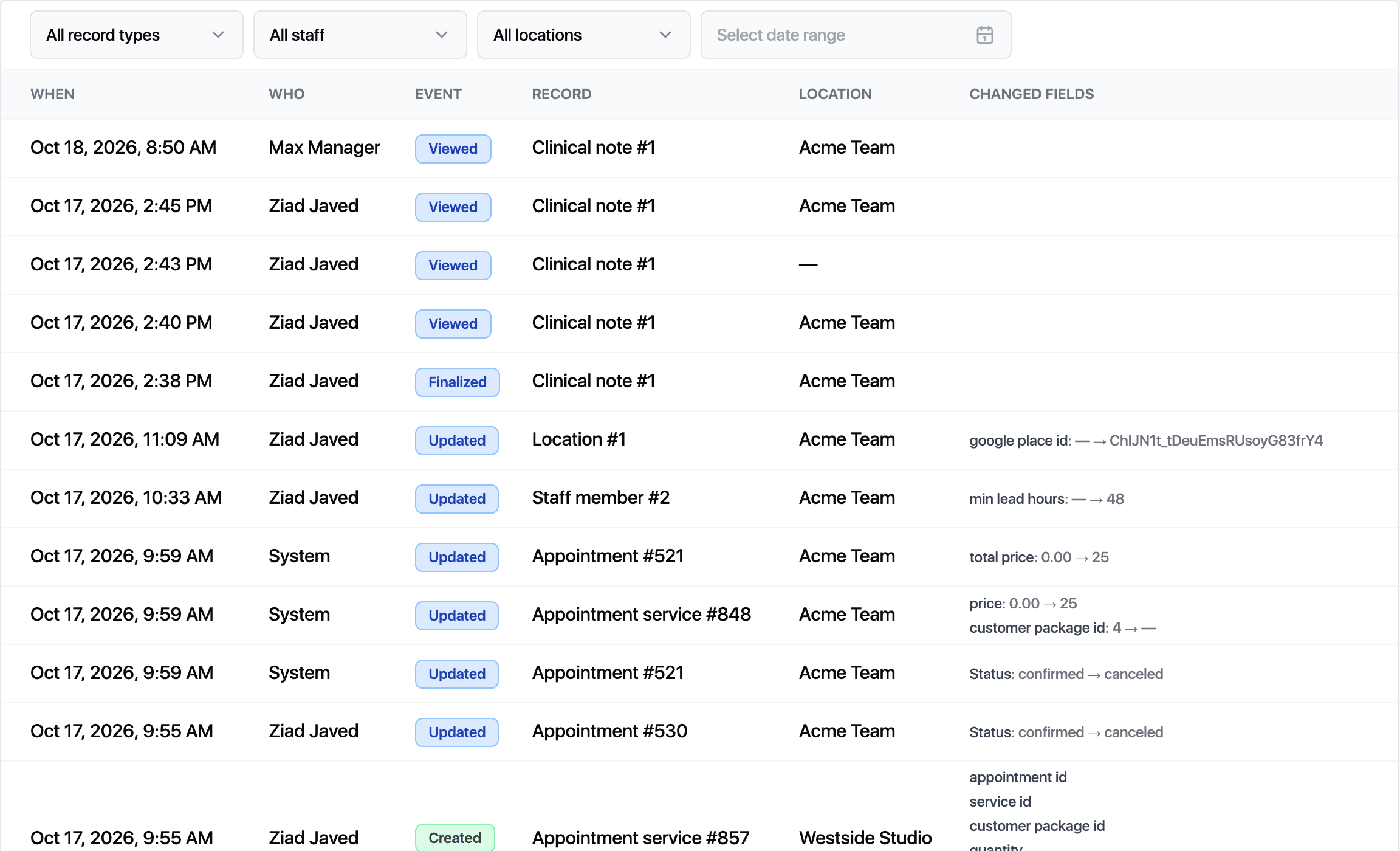The height and width of the screenshot is (851, 1400).
Task: Click Oct 17, 2026, 10:33 AM timestamp
Action: [126, 498]
